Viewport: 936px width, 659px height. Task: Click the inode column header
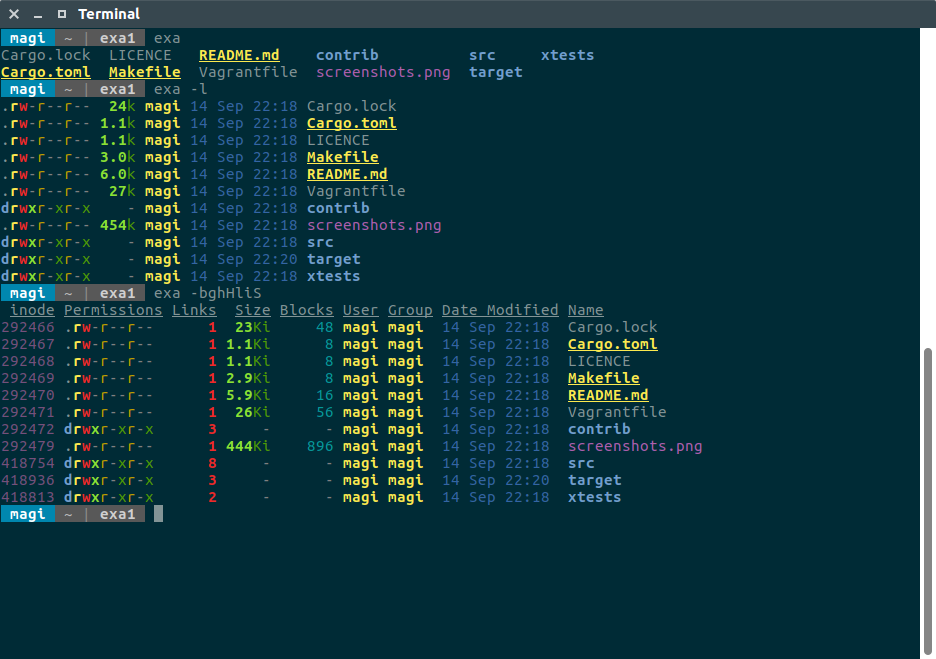point(32,310)
